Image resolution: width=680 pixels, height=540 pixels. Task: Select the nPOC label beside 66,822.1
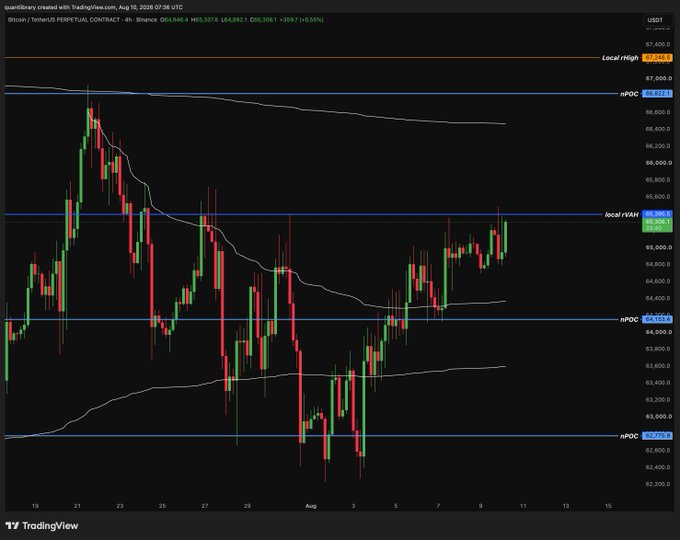[x=629, y=94]
